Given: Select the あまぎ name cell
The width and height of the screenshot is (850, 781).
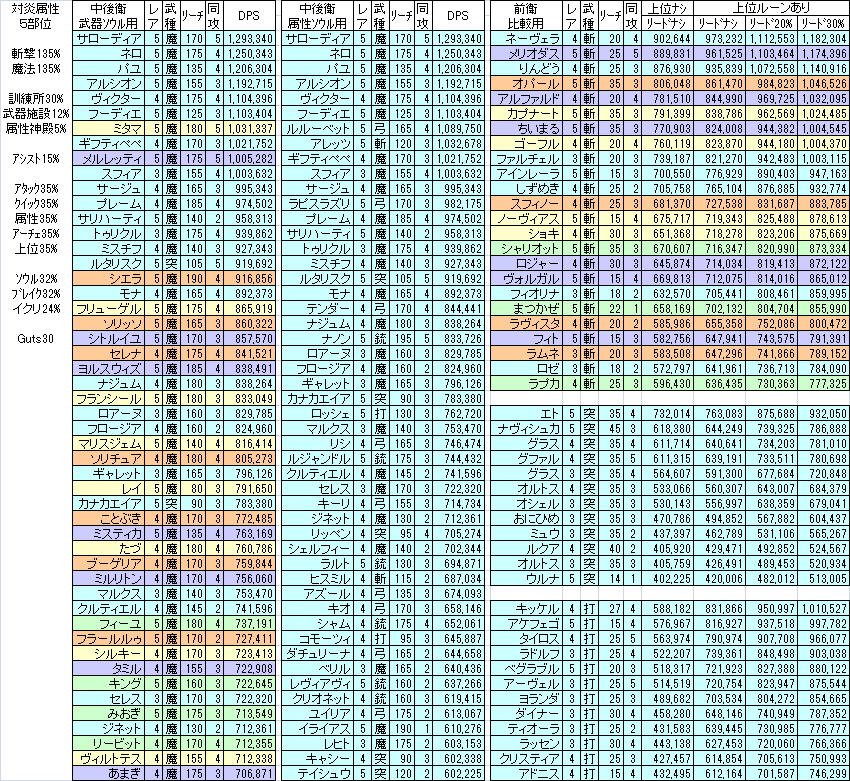Looking at the screenshot, I should 108,774.
